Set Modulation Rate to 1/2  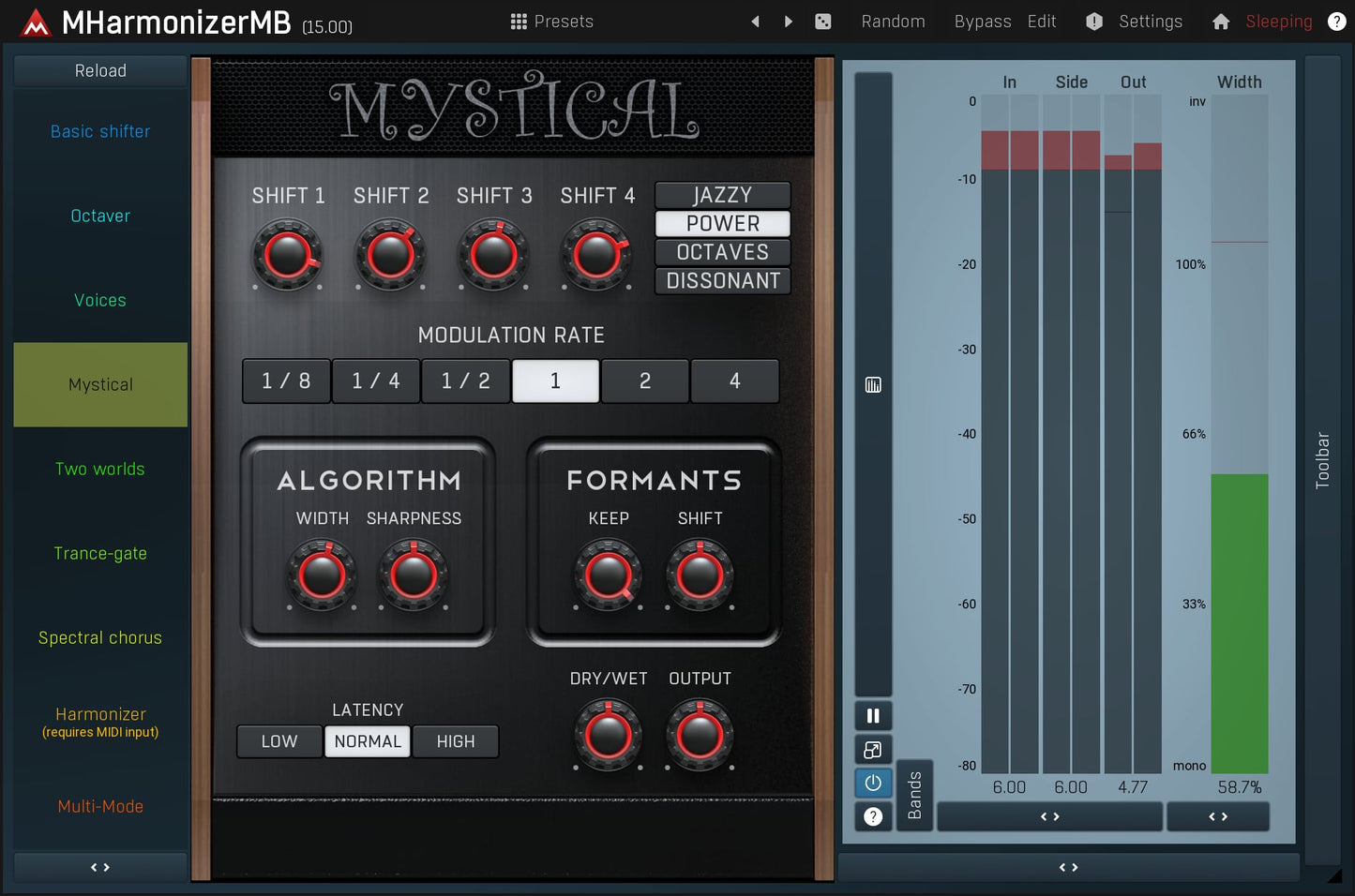click(x=465, y=381)
